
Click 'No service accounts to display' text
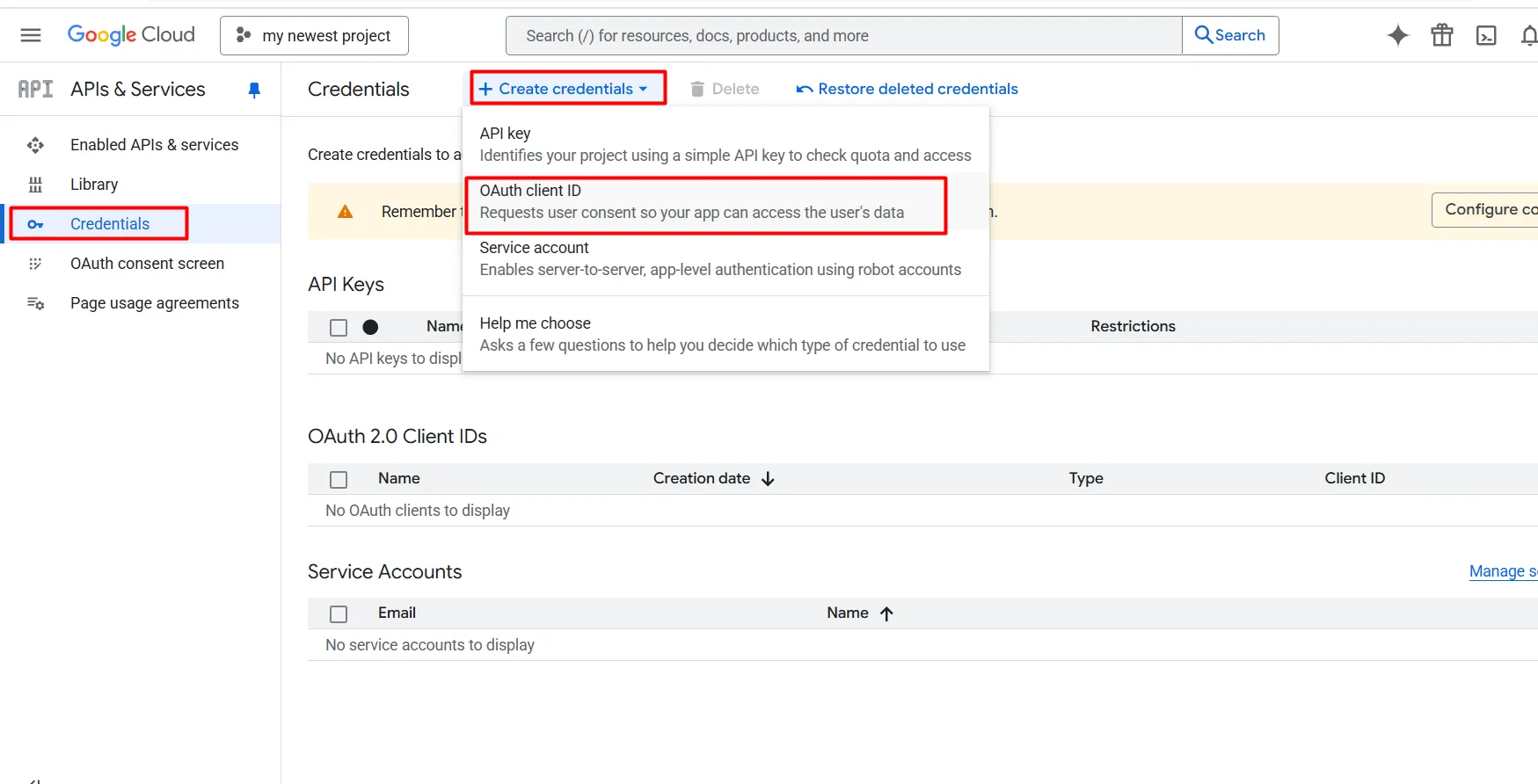430,645
